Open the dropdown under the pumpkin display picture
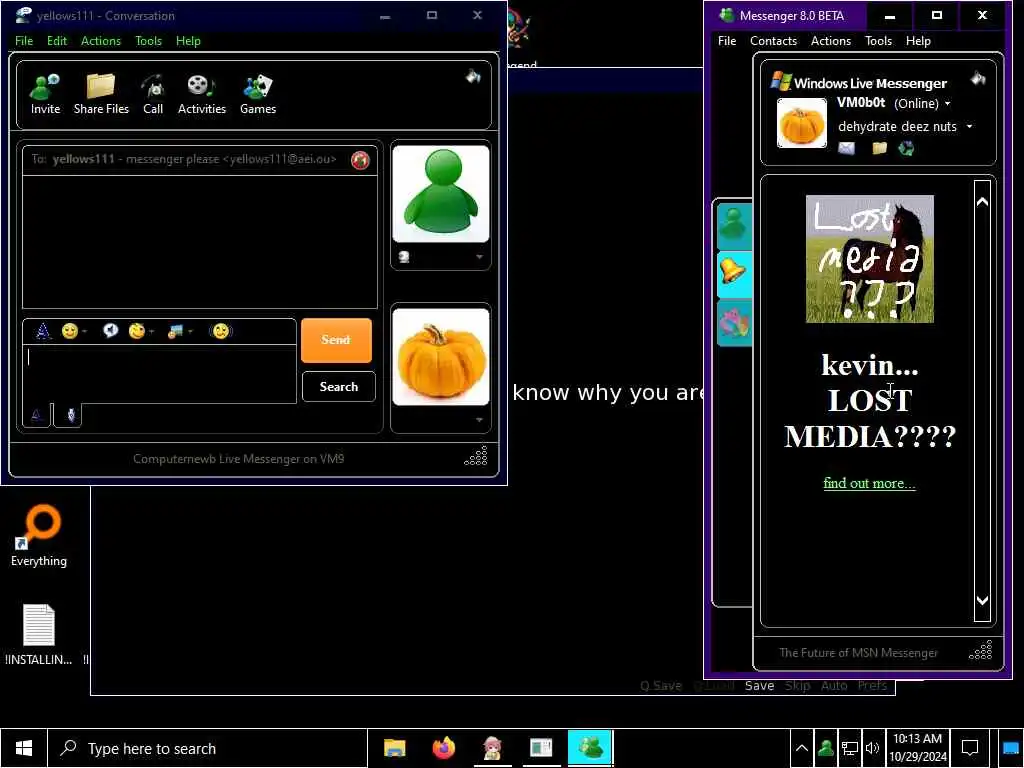The width and height of the screenshot is (1024, 768). click(x=479, y=420)
